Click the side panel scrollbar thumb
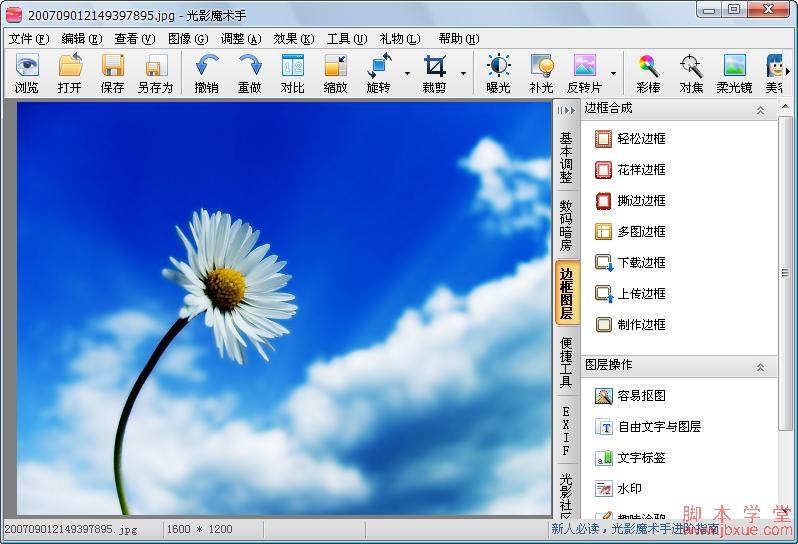This screenshot has height=544, width=798. 786,273
